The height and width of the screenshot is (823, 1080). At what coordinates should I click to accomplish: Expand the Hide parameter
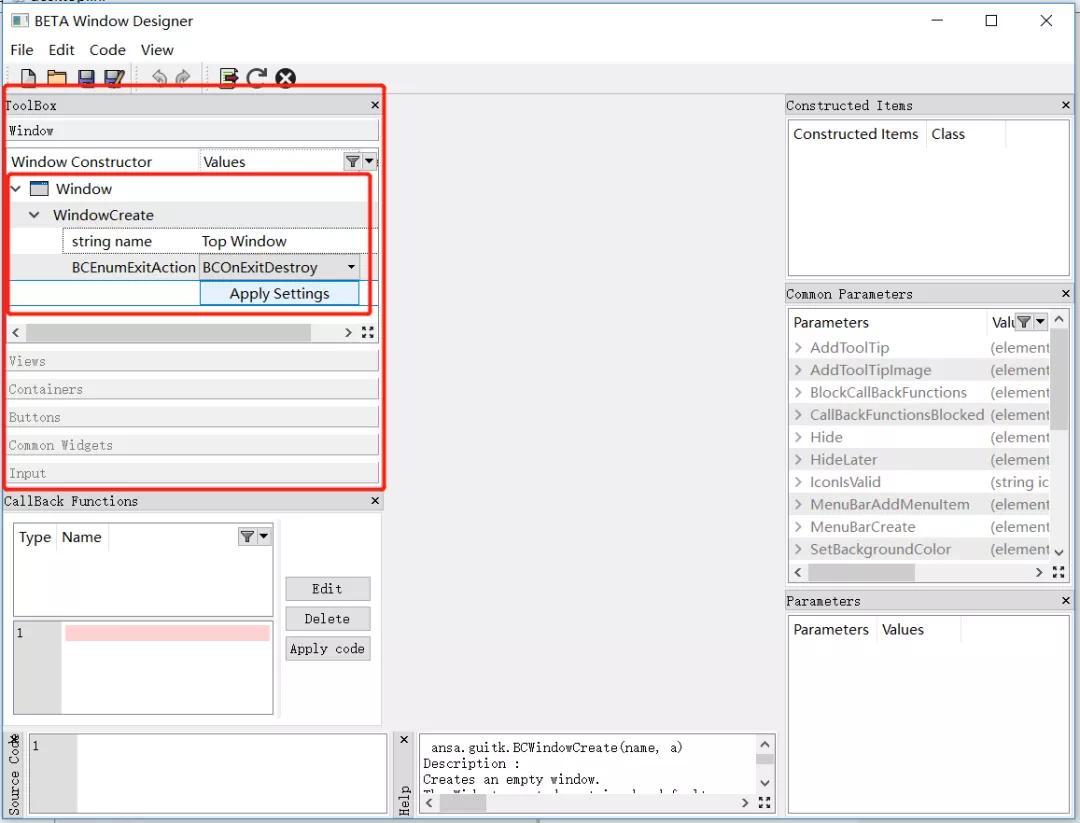(798, 437)
